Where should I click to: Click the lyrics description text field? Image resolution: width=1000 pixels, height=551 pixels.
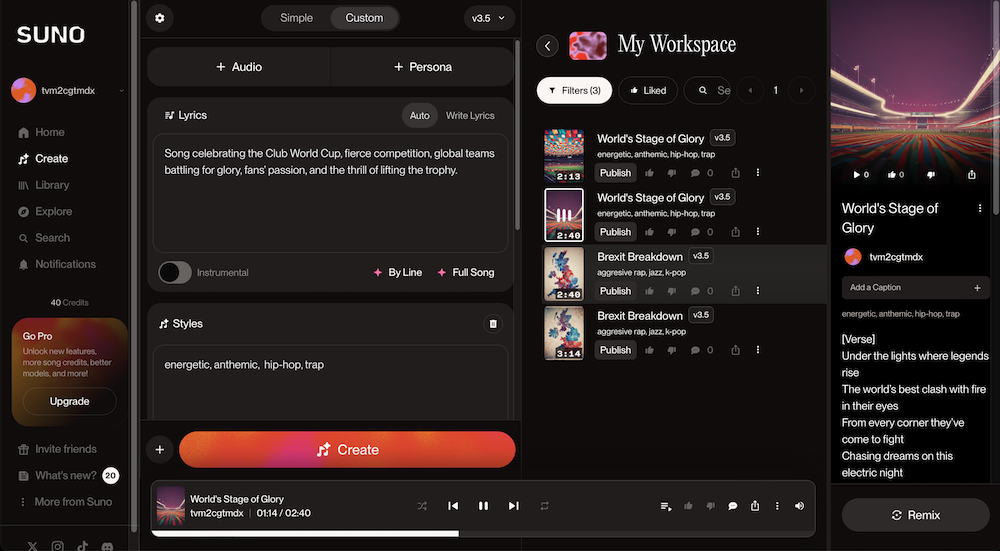click(x=330, y=193)
